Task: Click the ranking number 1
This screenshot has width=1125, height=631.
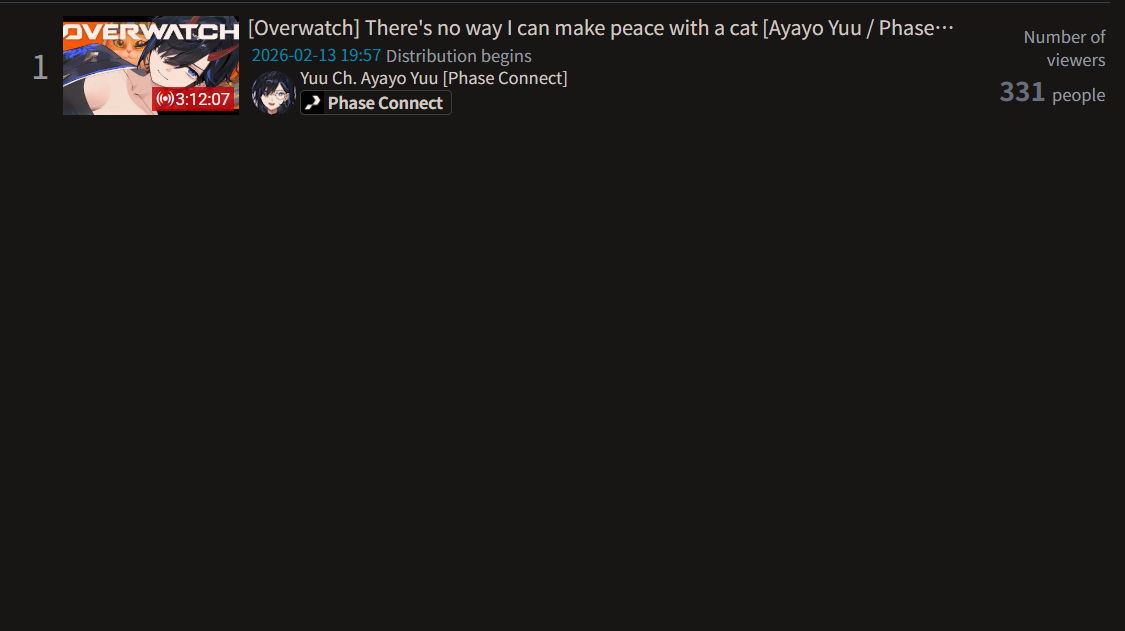Action: tap(40, 67)
